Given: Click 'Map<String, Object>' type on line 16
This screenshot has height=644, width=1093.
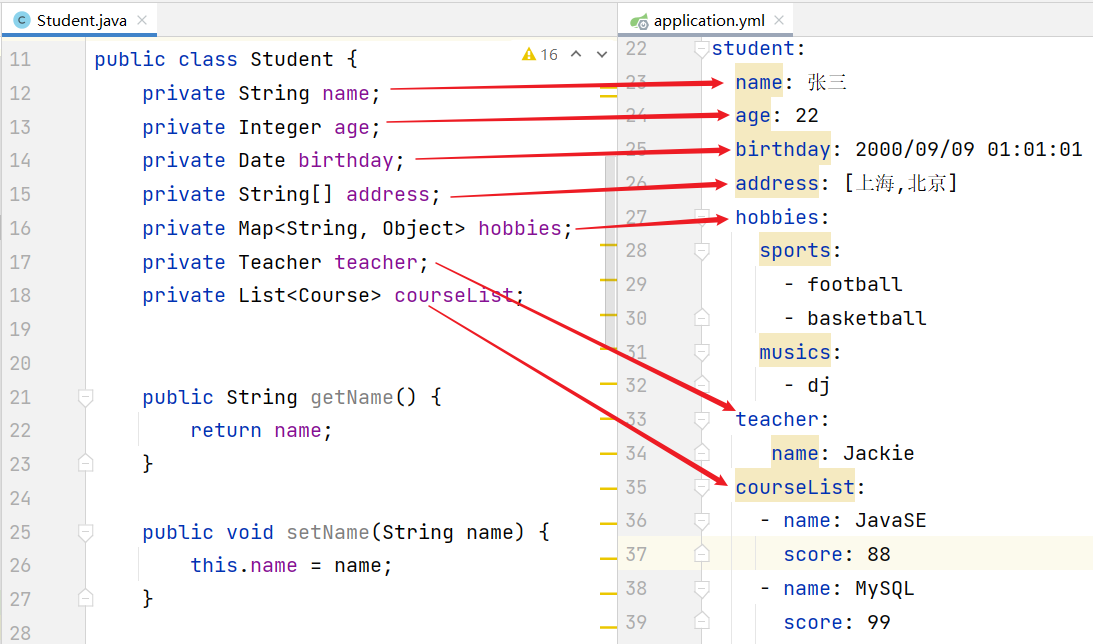Looking at the screenshot, I should (x=351, y=229).
